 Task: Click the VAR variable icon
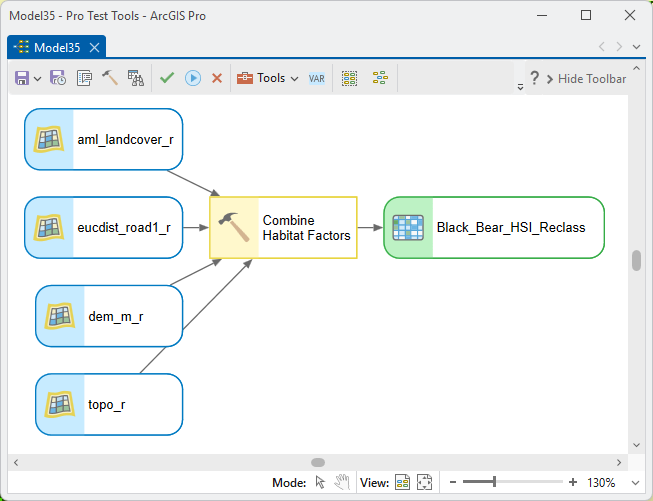(x=317, y=79)
